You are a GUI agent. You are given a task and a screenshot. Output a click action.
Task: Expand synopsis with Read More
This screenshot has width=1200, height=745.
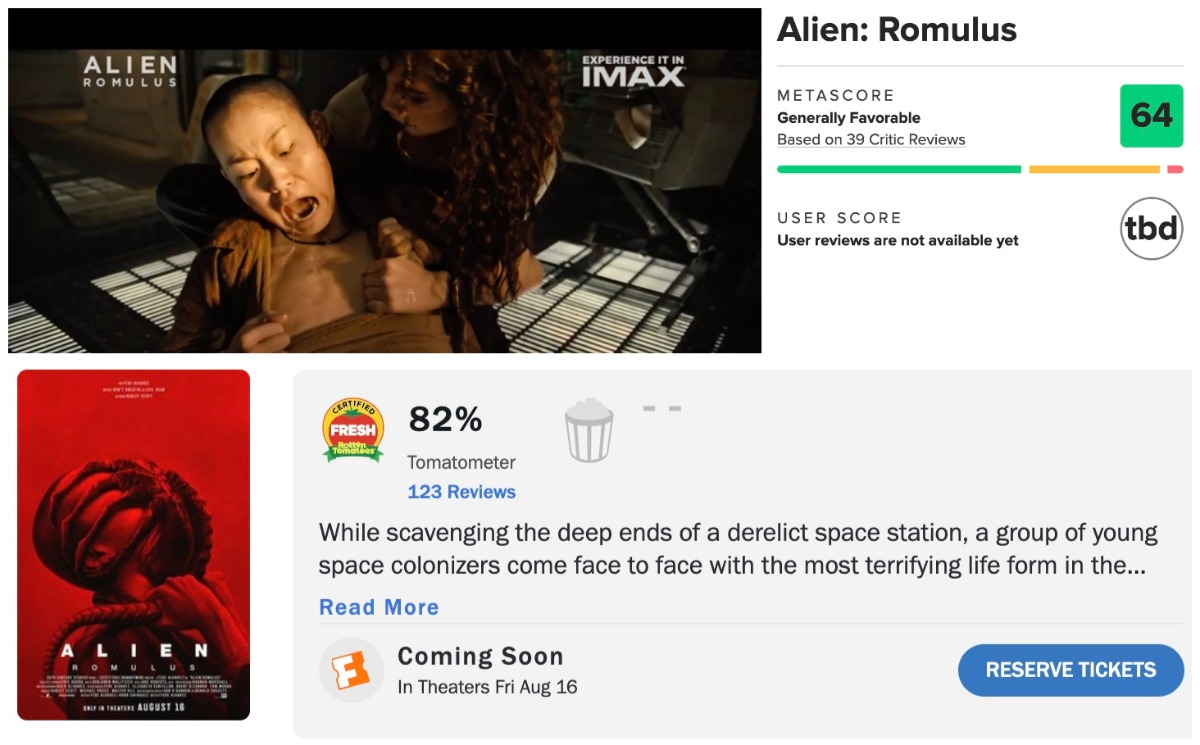[x=378, y=607]
